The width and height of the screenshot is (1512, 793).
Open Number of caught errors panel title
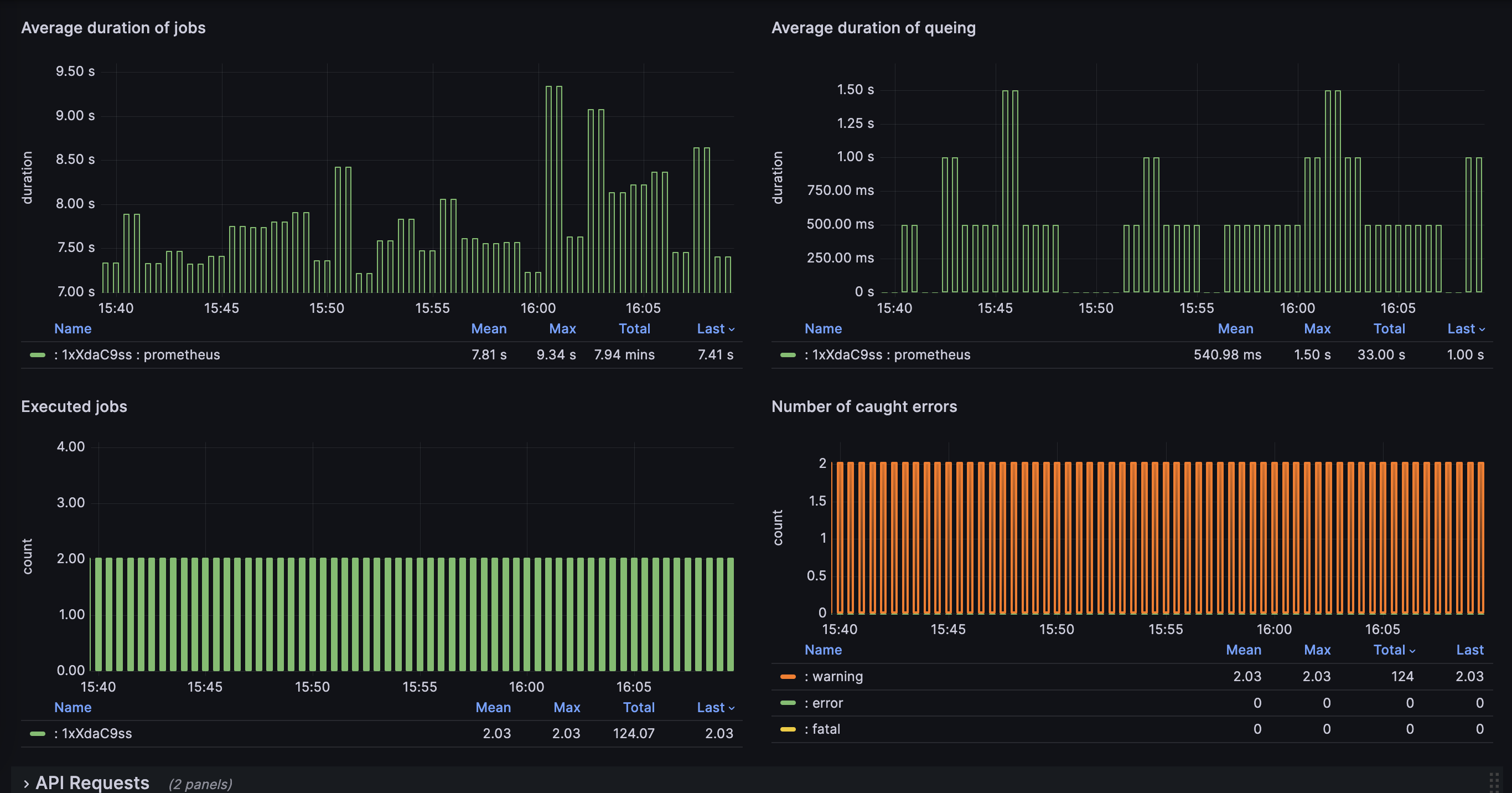tap(863, 406)
